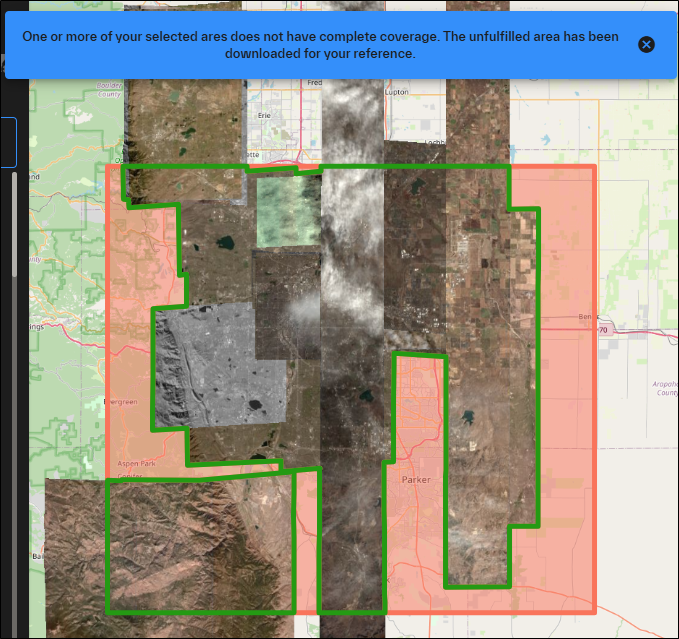679x639 pixels.
Task: Select the blue-outlined box in the left sidebar
Action: [8, 142]
